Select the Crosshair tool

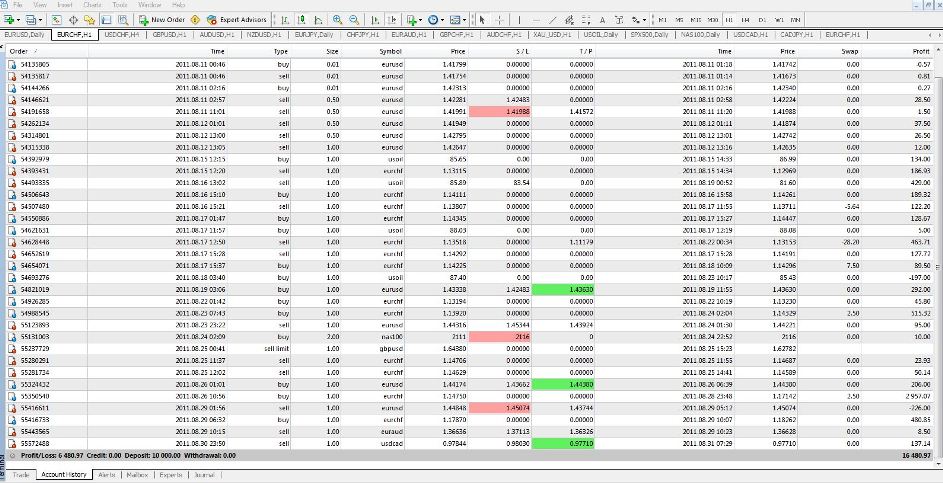[x=500, y=19]
